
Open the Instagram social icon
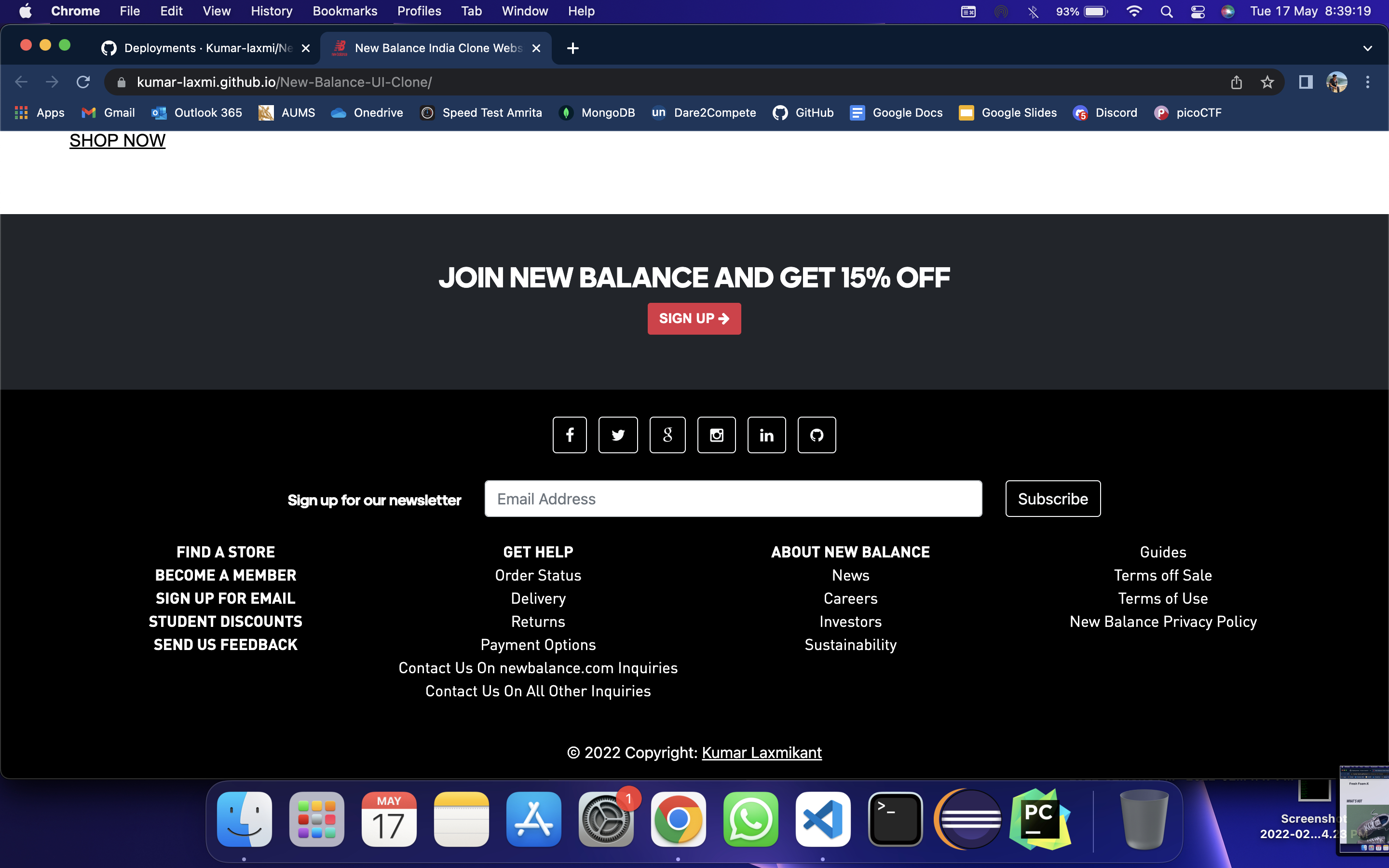(716, 435)
